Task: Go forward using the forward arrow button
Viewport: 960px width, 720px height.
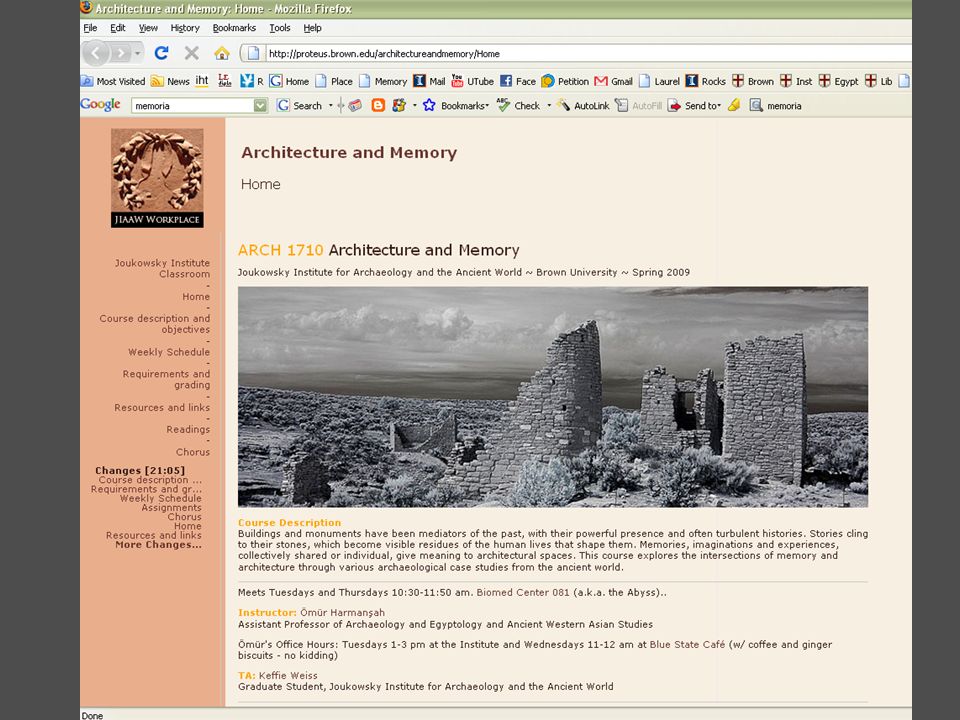Action: [121, 54]
